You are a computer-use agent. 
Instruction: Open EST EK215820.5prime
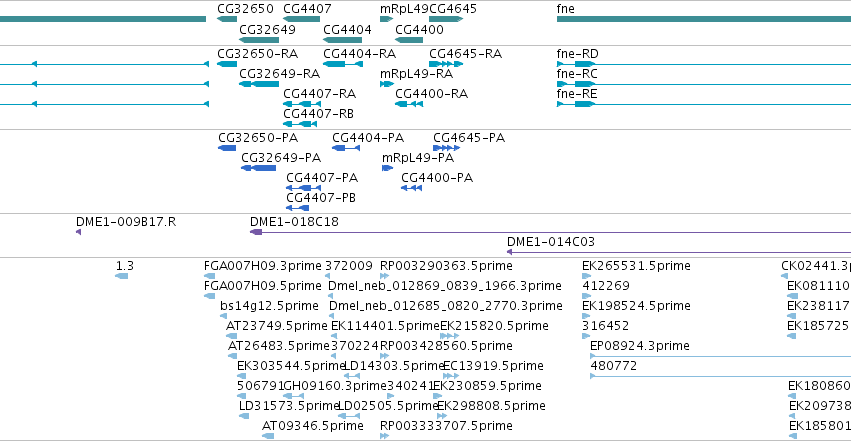coord(494,326)
